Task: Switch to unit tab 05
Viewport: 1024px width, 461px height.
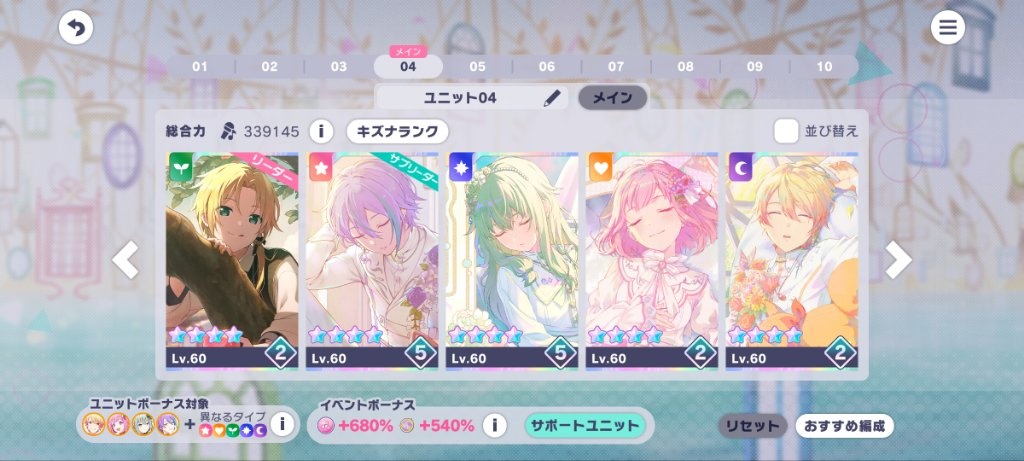Action: pos(477,67)
